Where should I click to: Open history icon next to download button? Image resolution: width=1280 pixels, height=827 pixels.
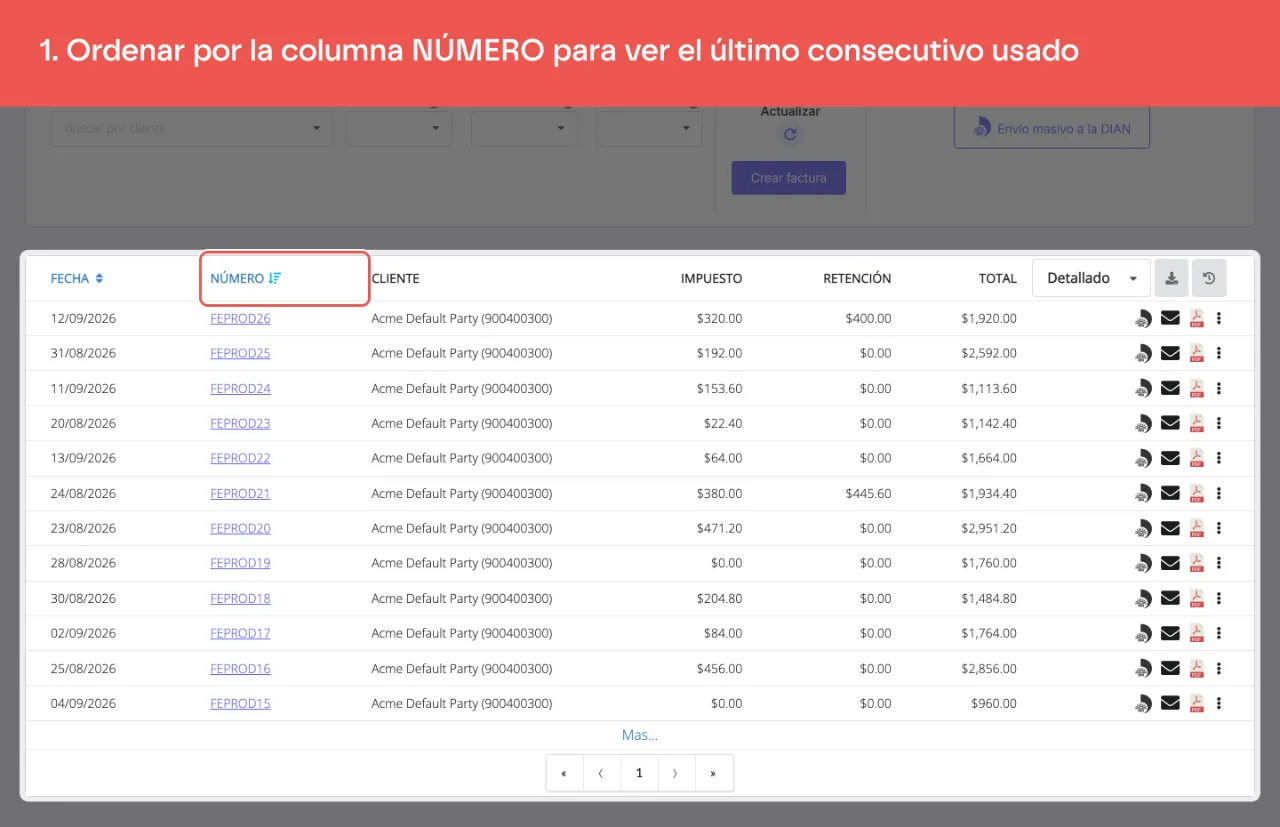pos(1209,278)
